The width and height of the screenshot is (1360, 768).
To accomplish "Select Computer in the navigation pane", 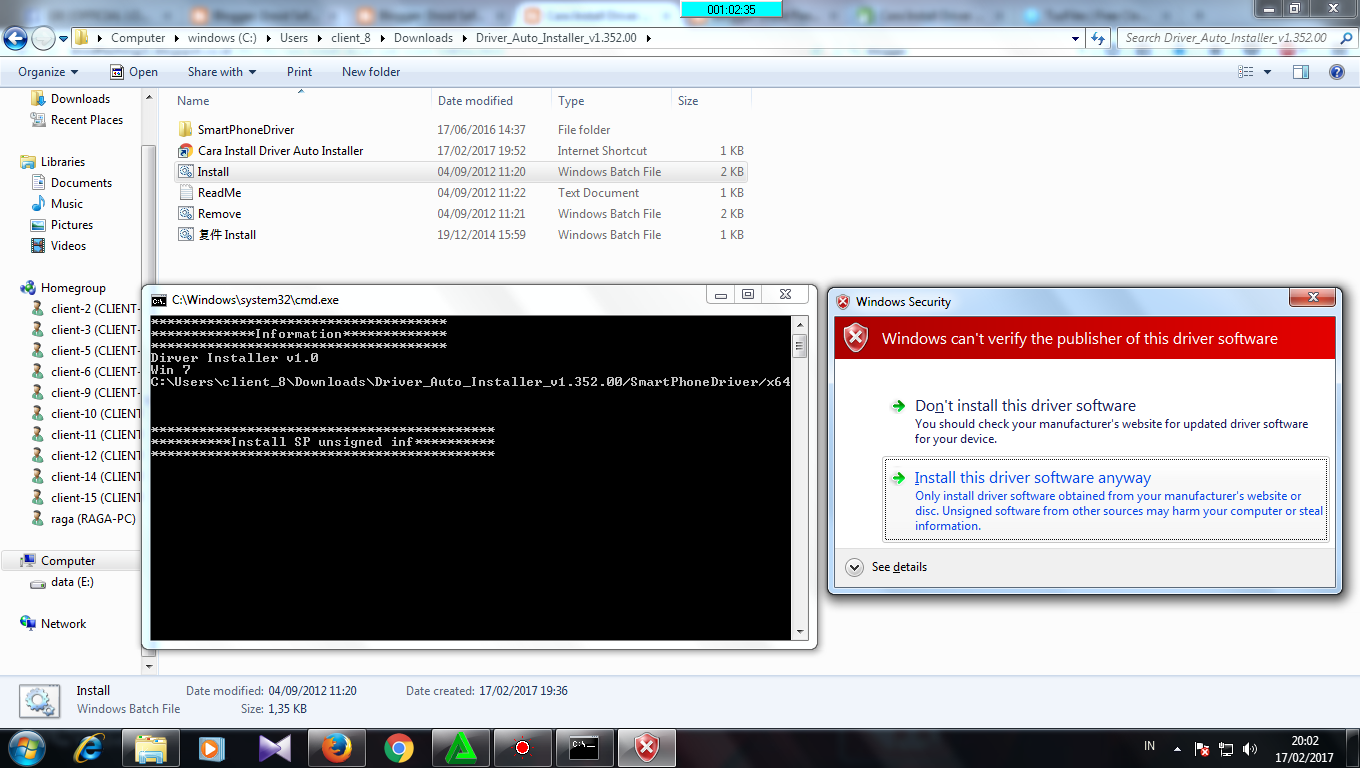I will pyautogui.click(x=68, y=561).
